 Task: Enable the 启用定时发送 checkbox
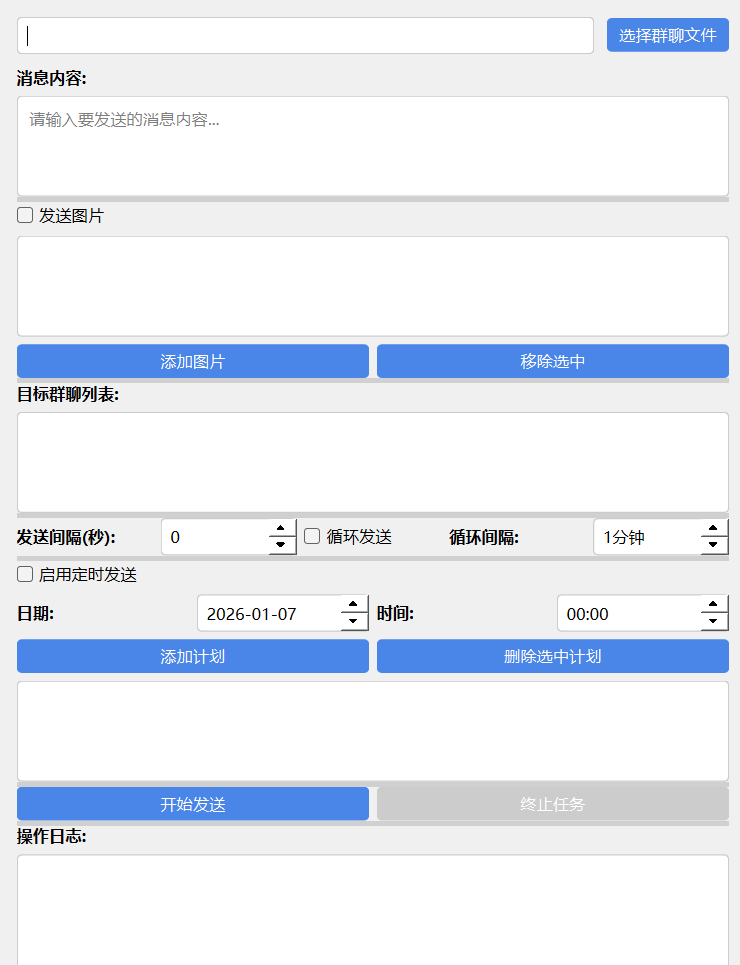[26, 575]
